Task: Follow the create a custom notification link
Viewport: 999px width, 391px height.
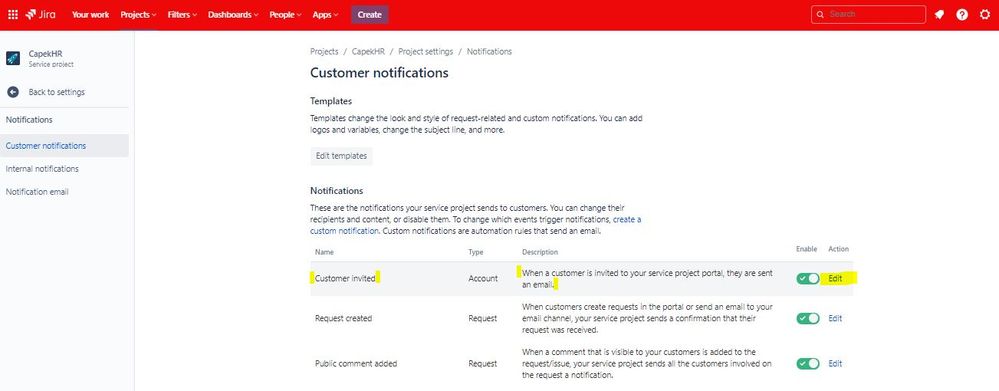Action: tap(476, 225)
